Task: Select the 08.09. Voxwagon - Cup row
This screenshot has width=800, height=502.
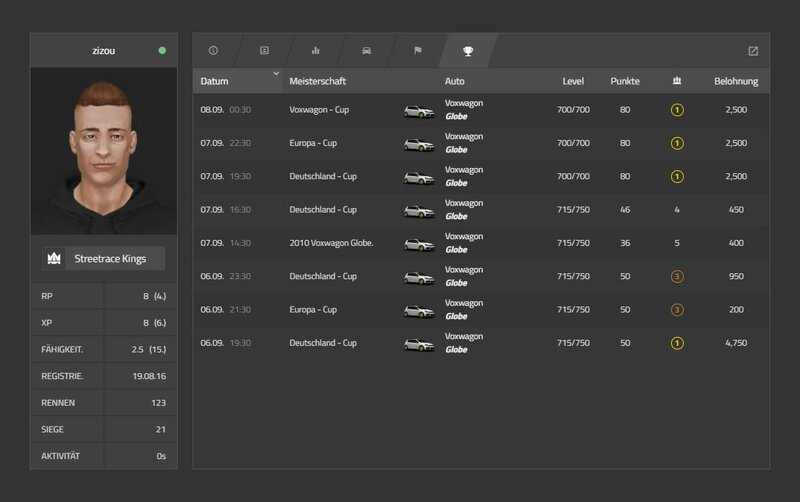Action: pos(480,110)
